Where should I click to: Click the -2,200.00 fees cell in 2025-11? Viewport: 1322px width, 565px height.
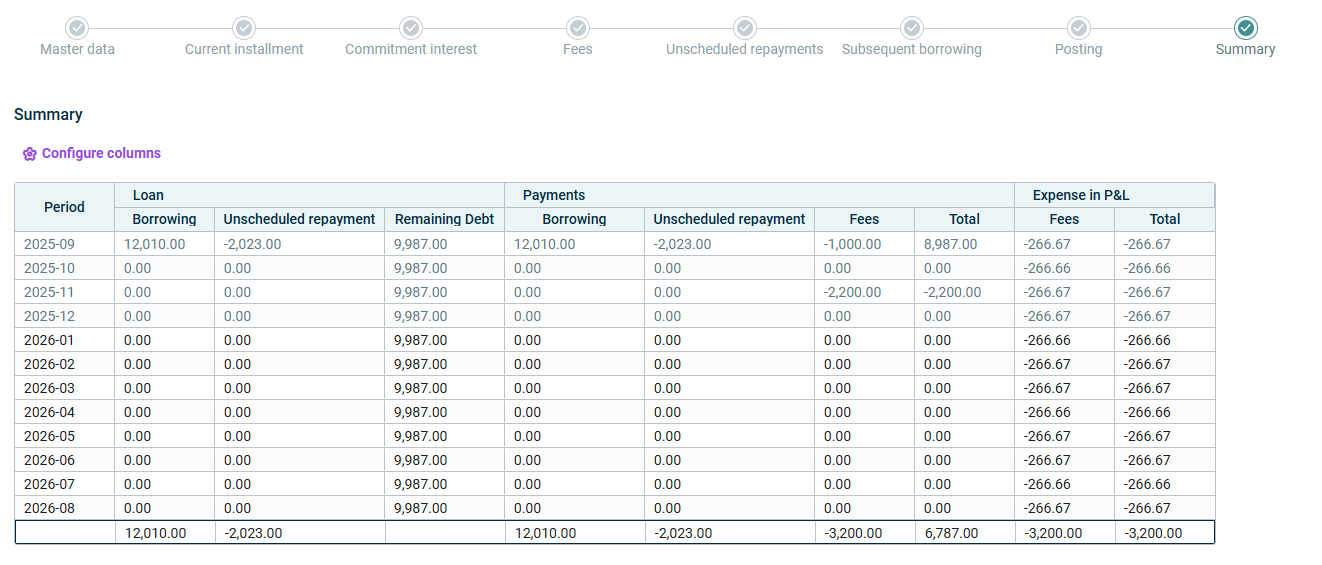click(x=865, y=292)
